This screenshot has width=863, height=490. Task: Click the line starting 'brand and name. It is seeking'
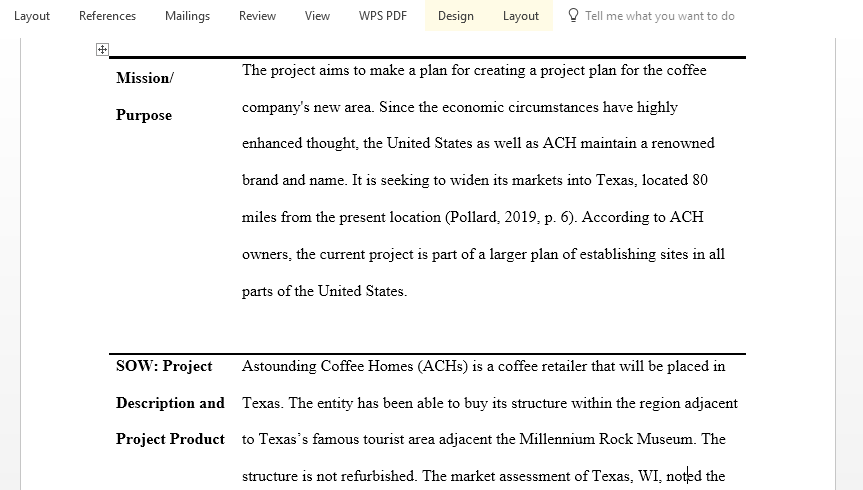point(474,180)
